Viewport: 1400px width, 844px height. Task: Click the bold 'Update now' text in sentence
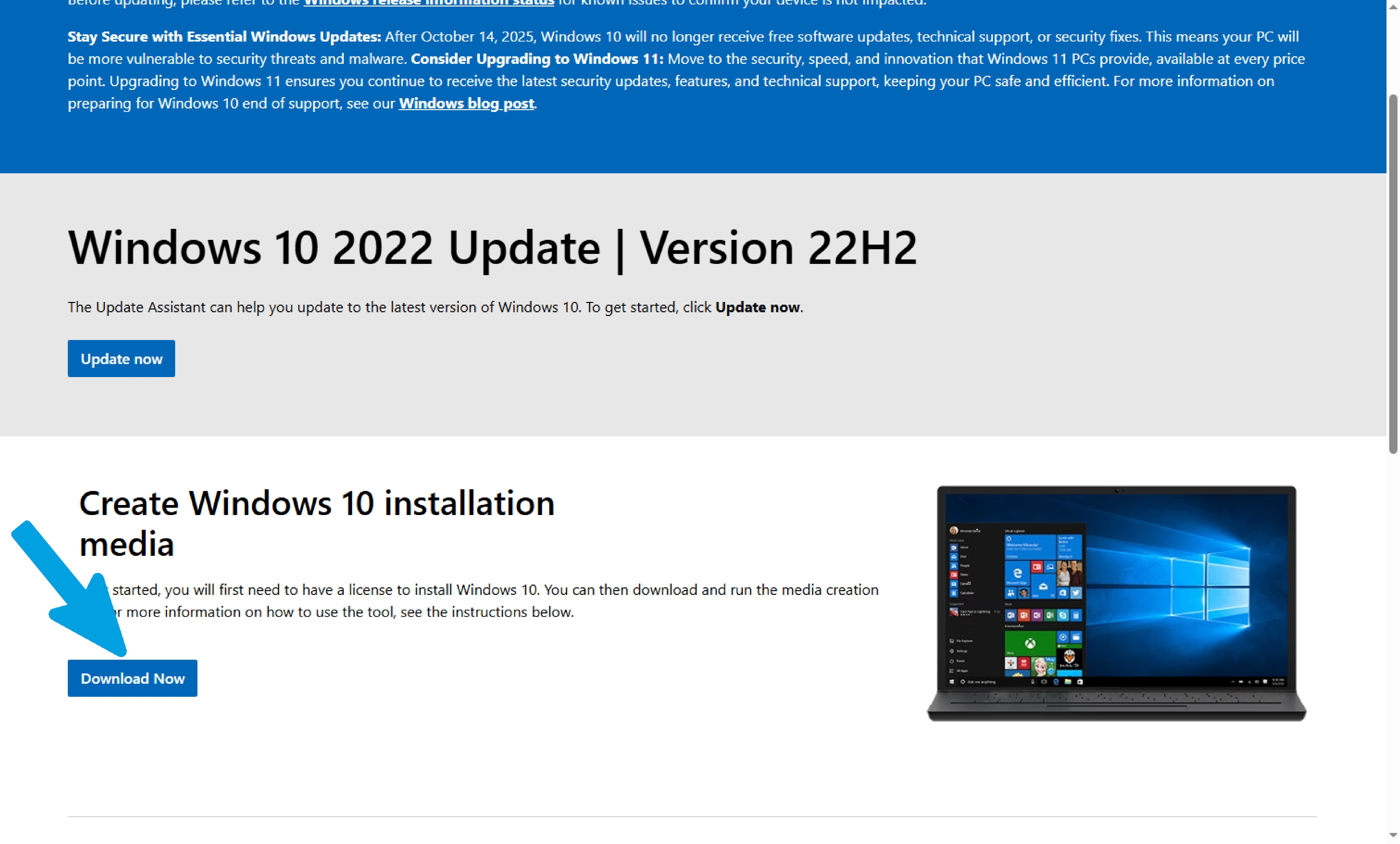(x=757, y=307)
